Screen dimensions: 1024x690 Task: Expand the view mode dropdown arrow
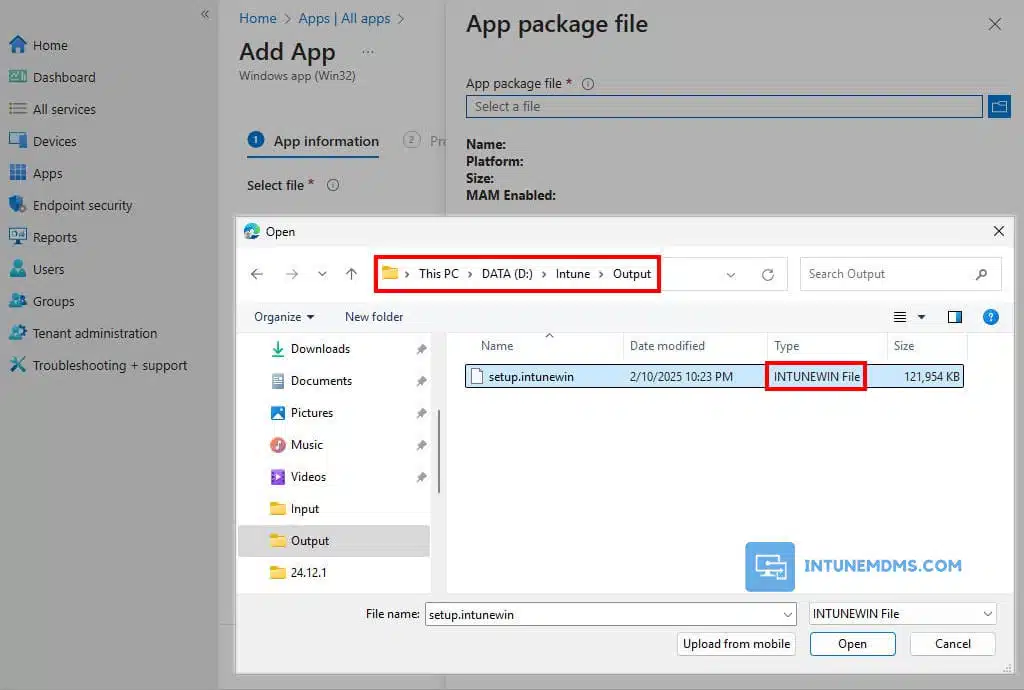click(x=921, y=317)
